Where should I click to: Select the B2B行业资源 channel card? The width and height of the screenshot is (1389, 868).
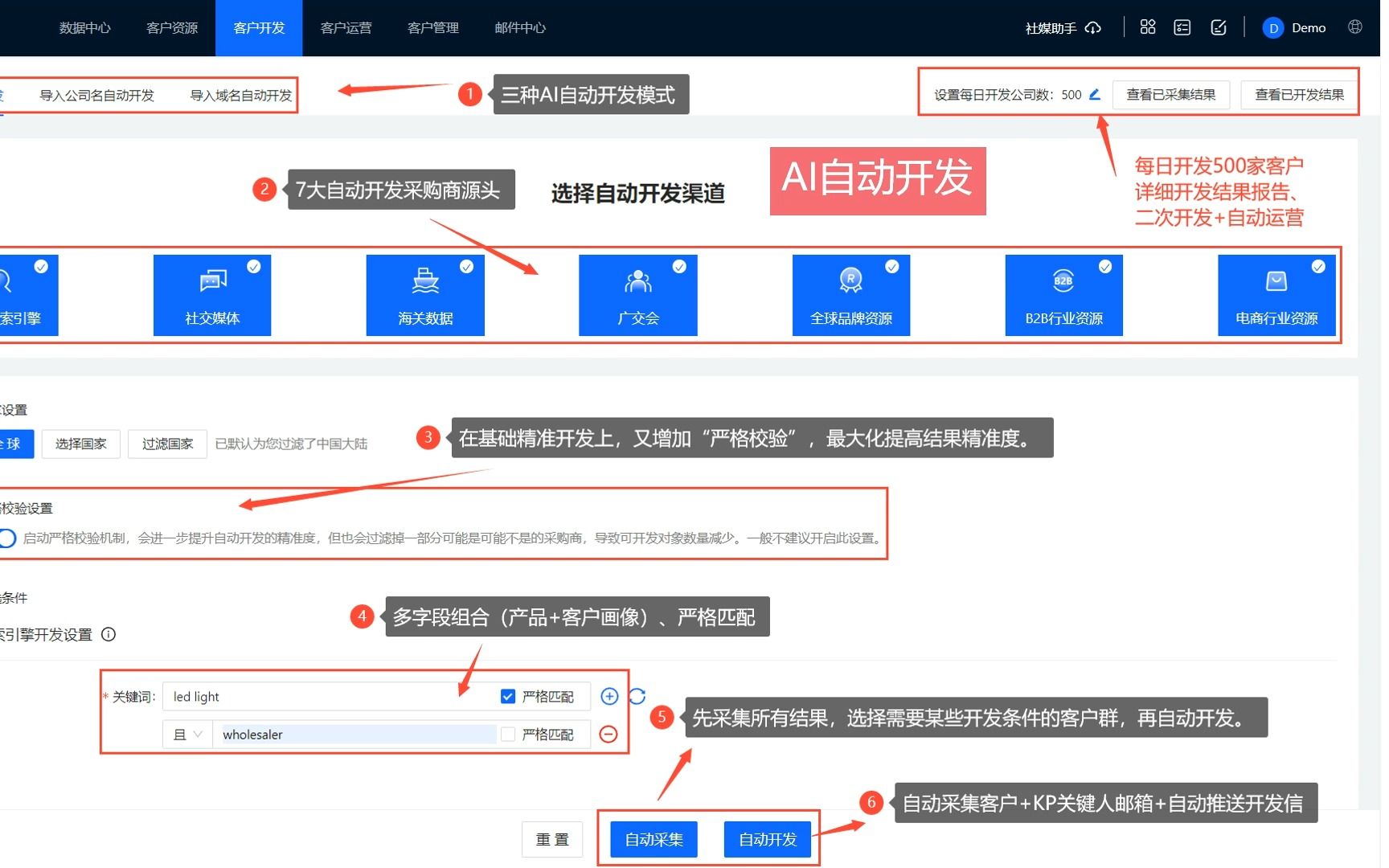pos(1064,295)
